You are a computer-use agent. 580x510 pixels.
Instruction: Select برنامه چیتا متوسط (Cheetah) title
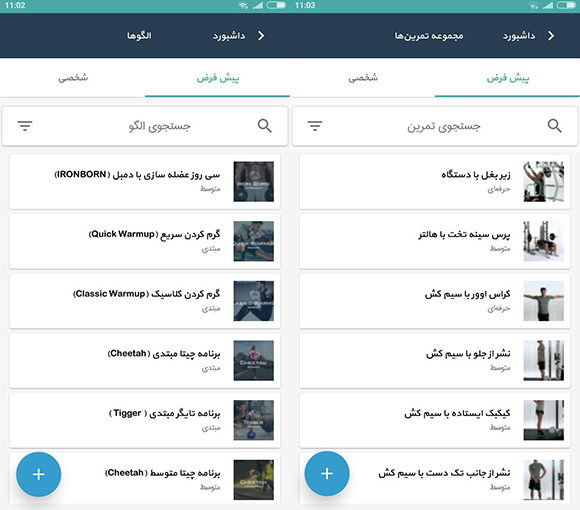tap(163, 473)
